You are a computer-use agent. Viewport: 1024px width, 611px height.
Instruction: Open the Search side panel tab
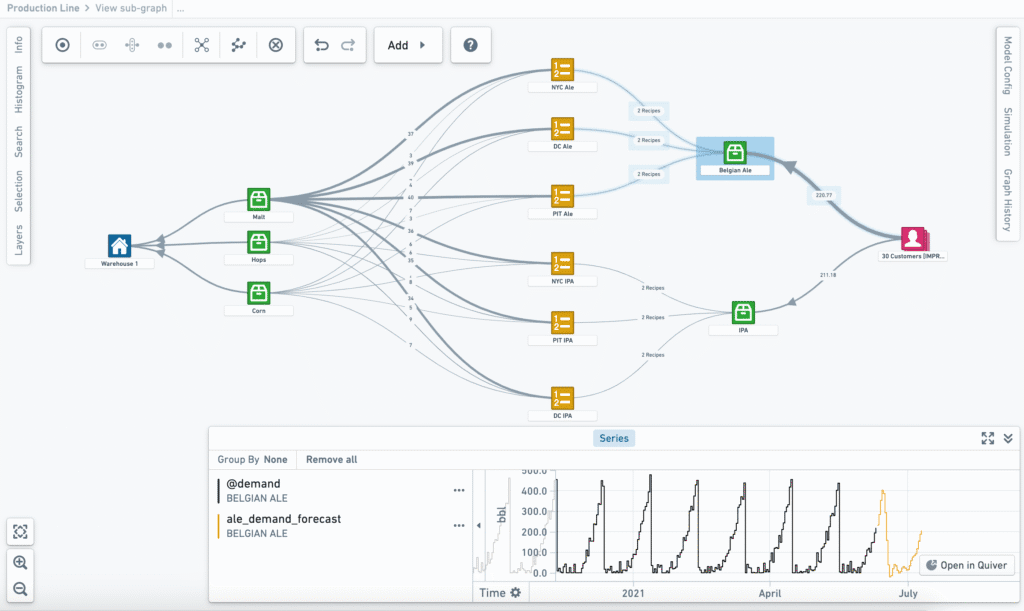point(18,142)
